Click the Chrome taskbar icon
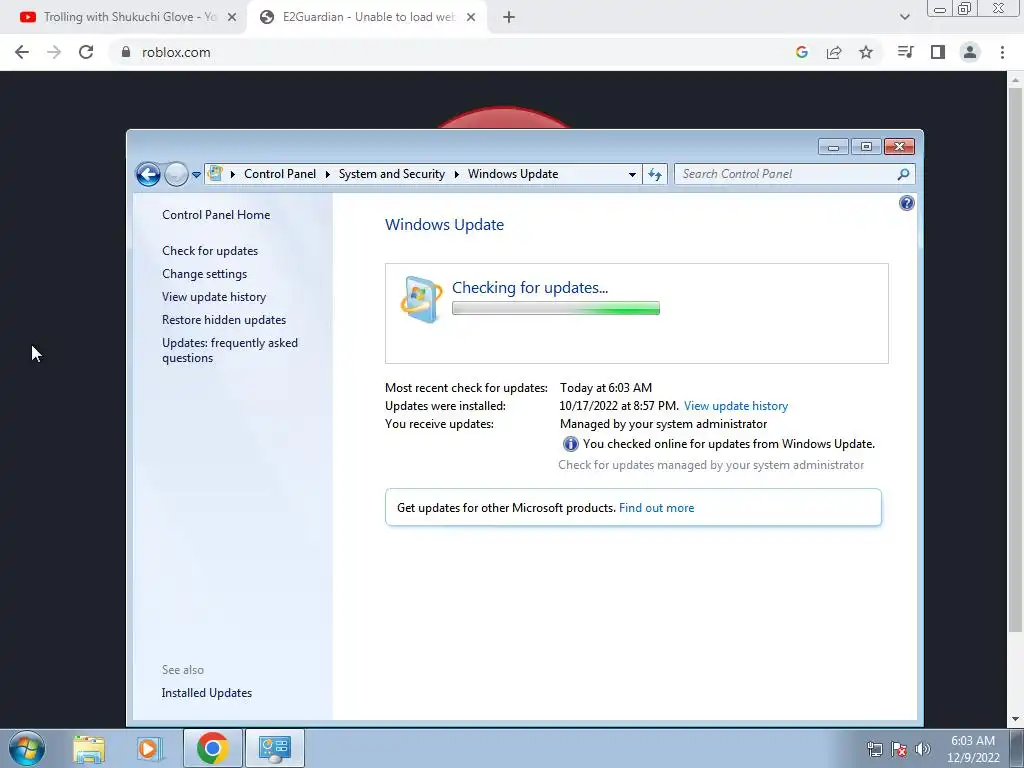This screenshot has height=768, width=1024. click(x=212, y=748)
